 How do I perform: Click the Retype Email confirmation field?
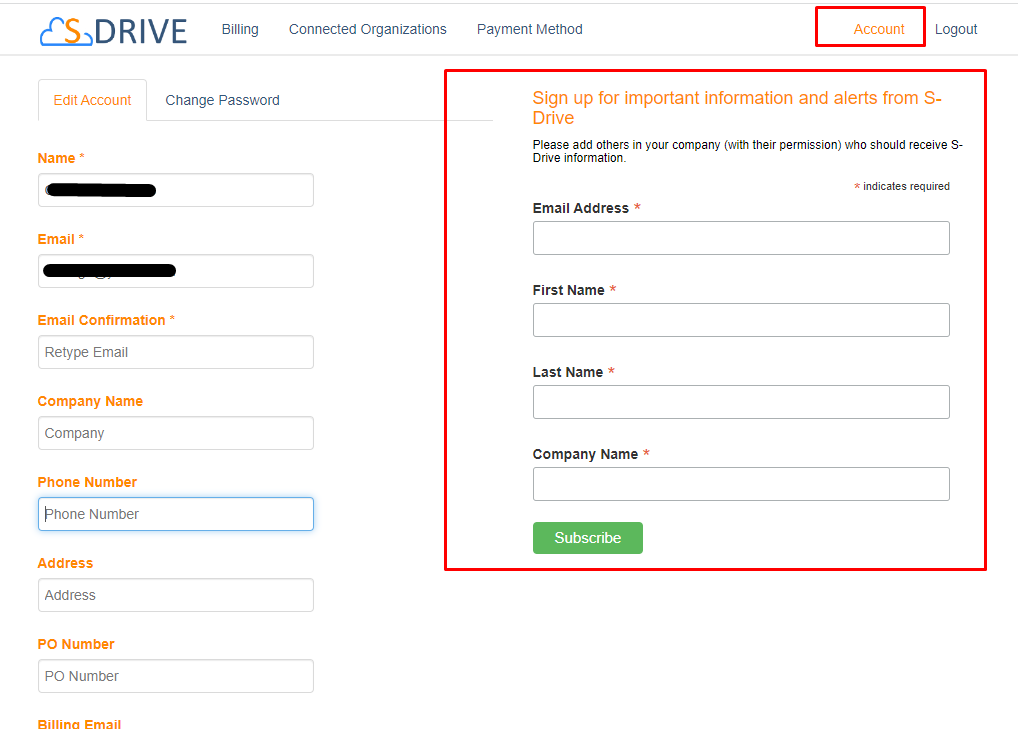[175, 352]
